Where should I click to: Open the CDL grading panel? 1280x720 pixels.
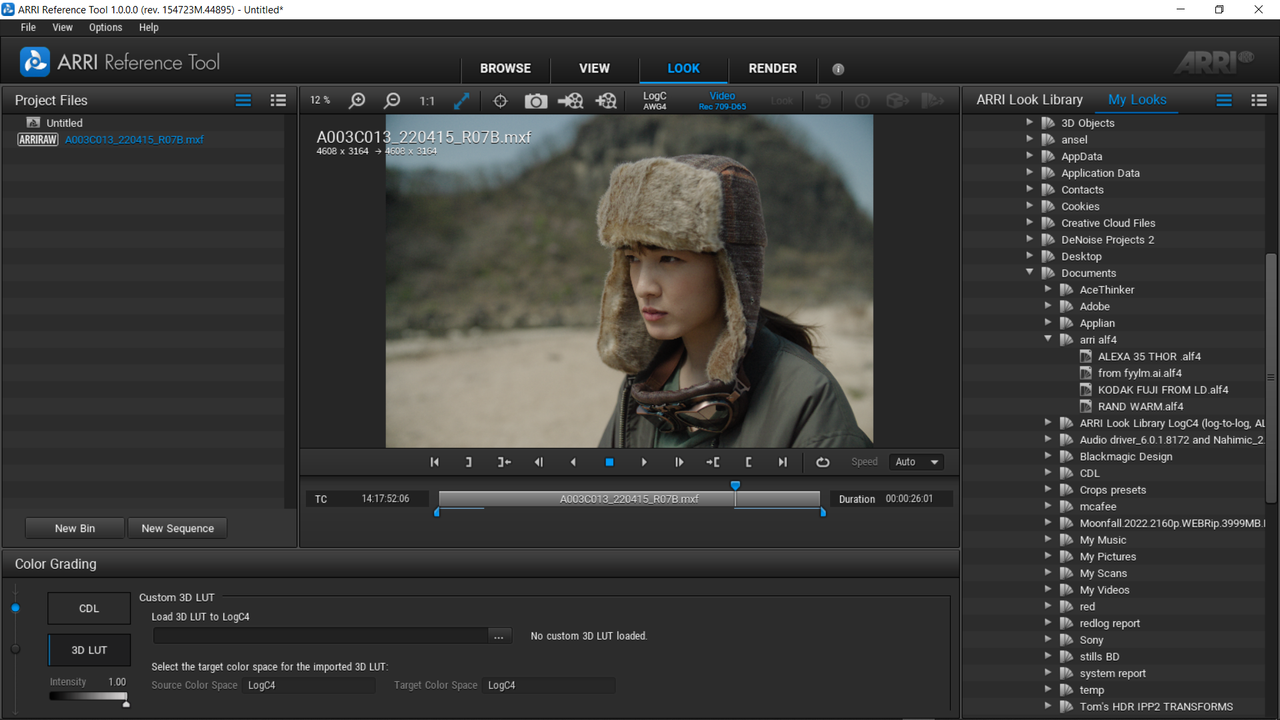(89, 608)
